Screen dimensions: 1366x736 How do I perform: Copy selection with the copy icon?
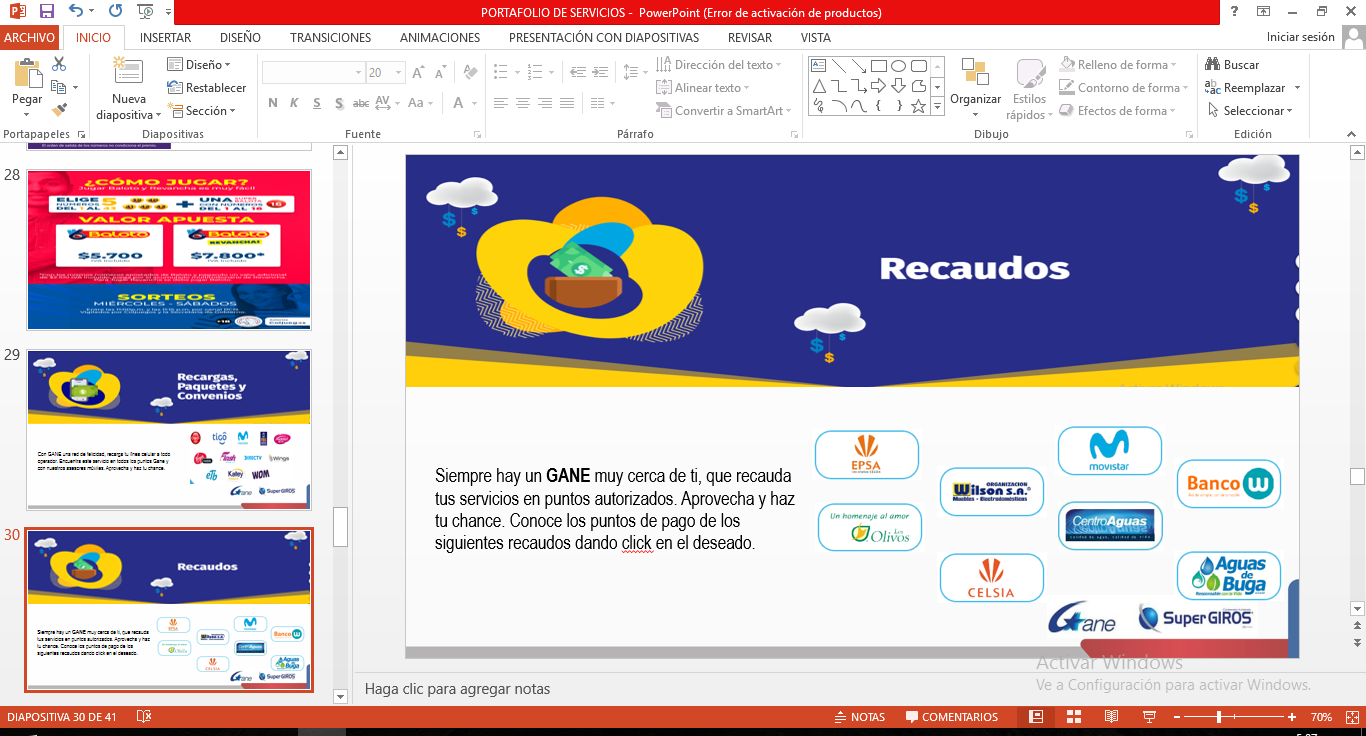59,87
